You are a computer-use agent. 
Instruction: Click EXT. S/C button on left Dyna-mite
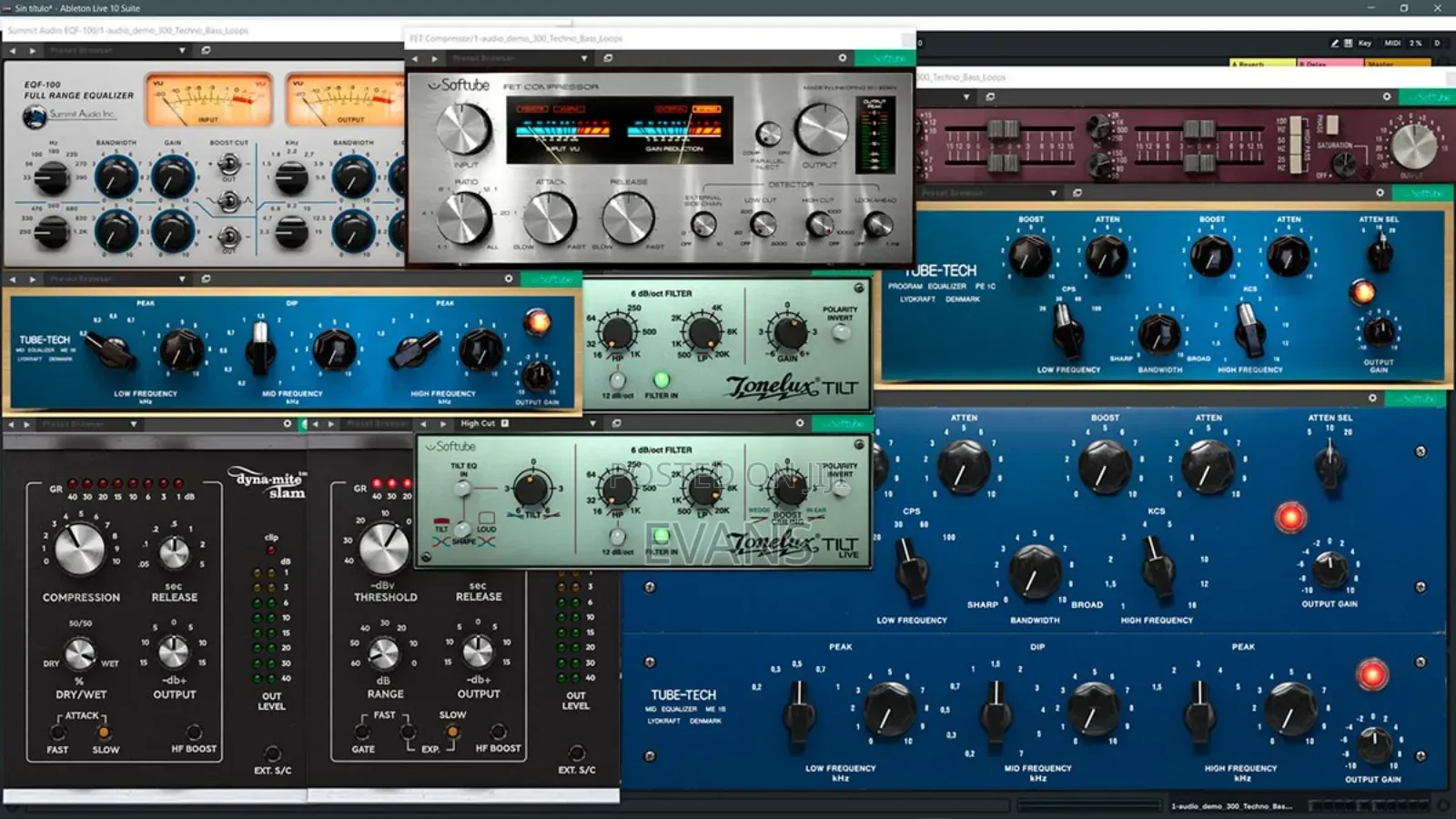pos(272,753)
